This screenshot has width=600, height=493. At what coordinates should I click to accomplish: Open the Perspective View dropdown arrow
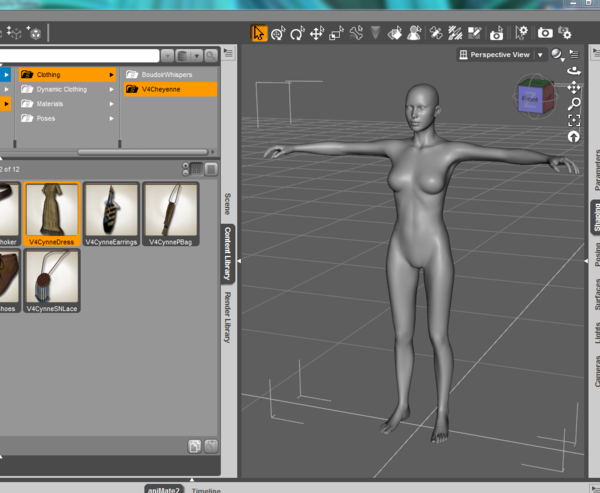click(x=540, y=55)
